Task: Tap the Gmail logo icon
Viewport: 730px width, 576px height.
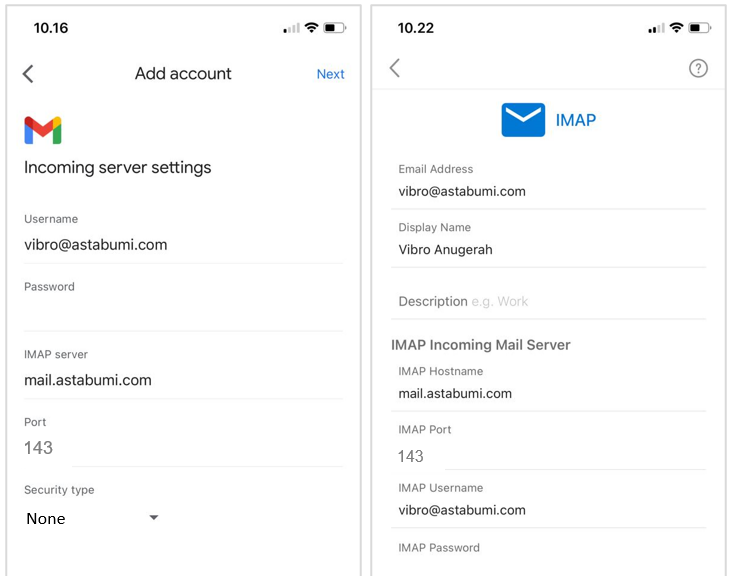Action: point(43,130)
